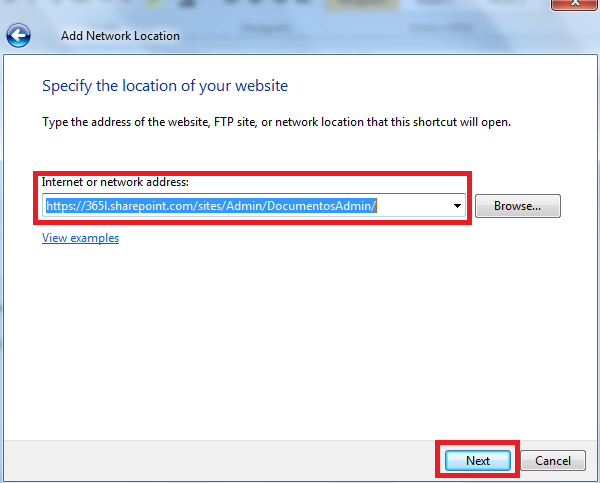
Task: Focus the Internet or network address field
Action: click(250, 206)
